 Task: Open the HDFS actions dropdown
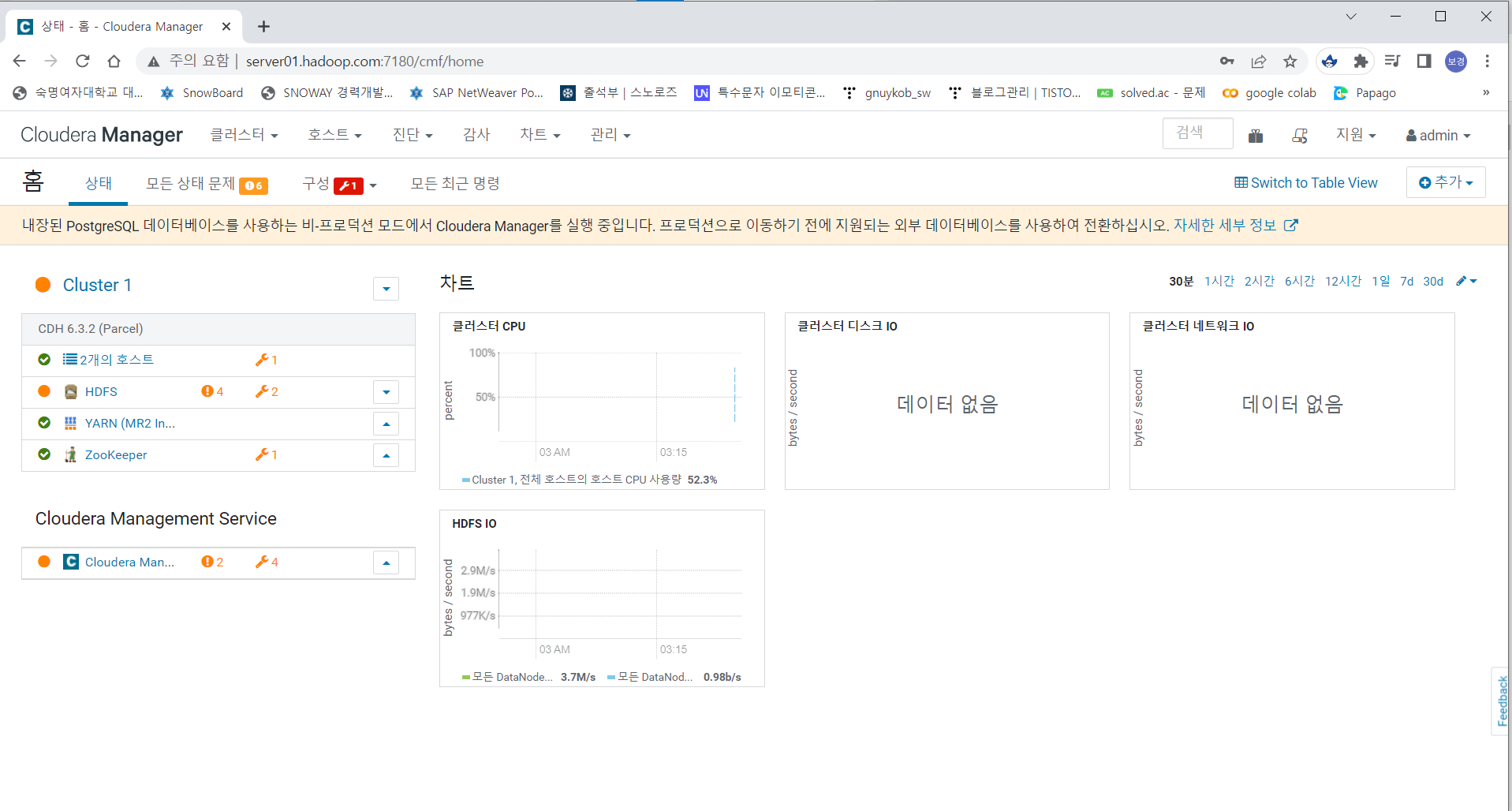coord(386,392)
